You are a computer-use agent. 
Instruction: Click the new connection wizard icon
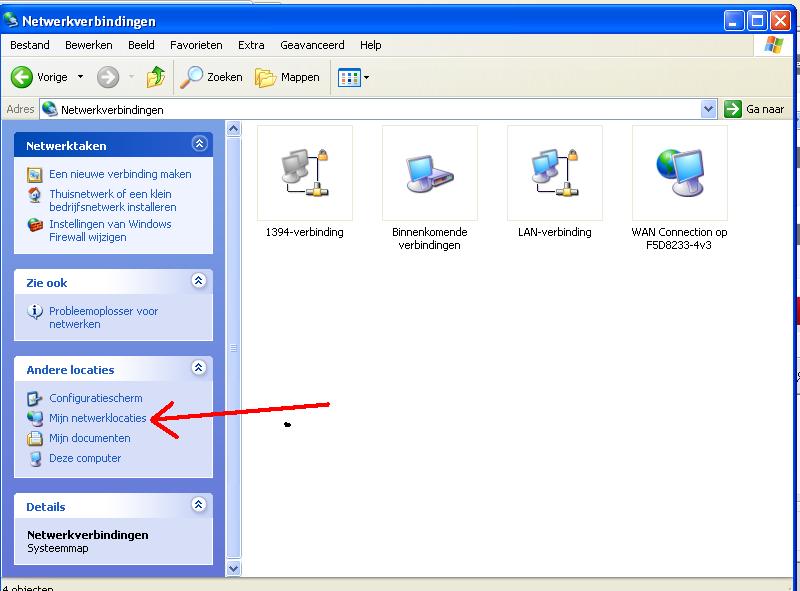click(34, 175)
